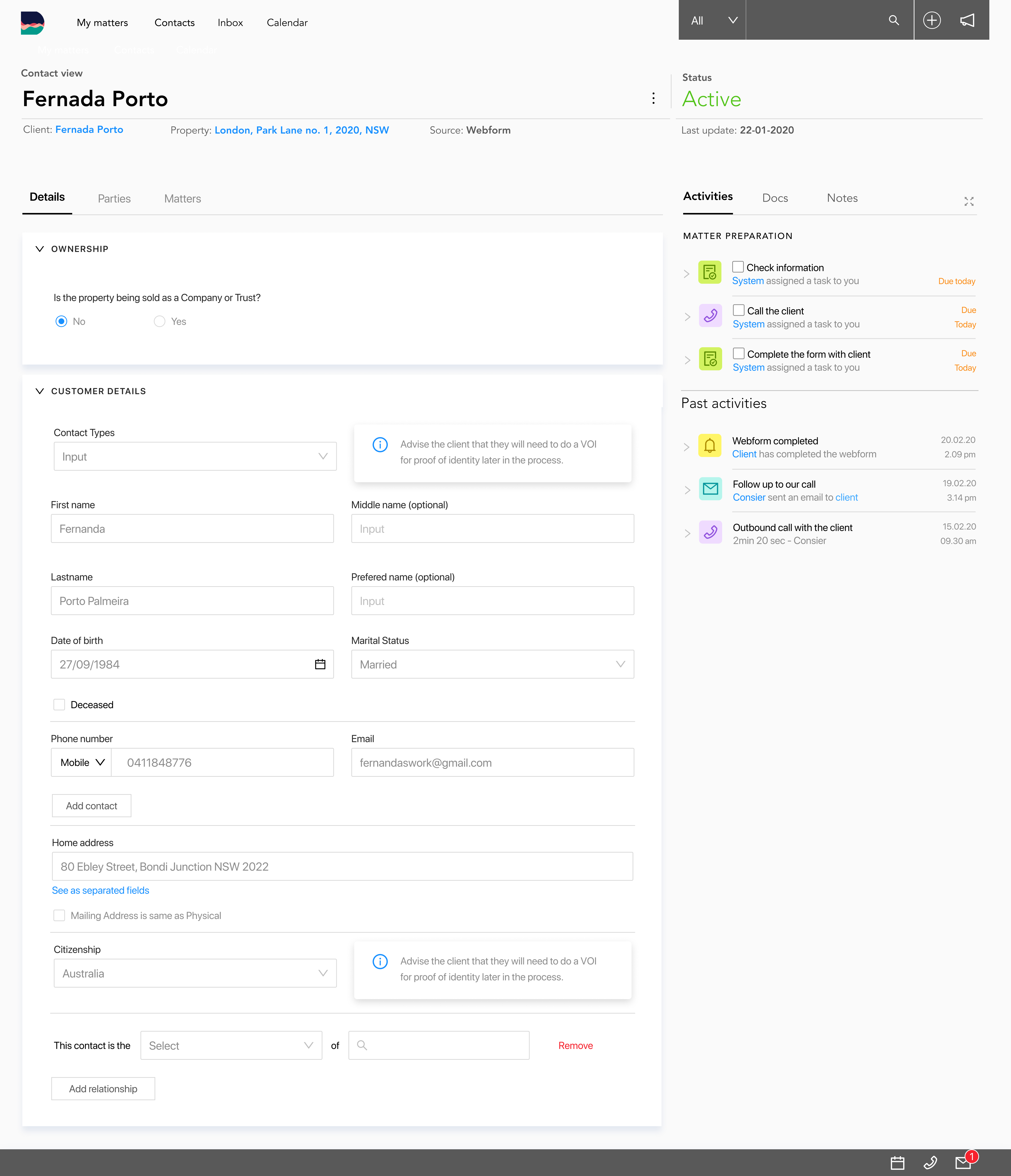Click the calendar icon in bottom bar
Image resolution: width=1011 pixels, height=1176 pixels.
tap(897, 1163)
